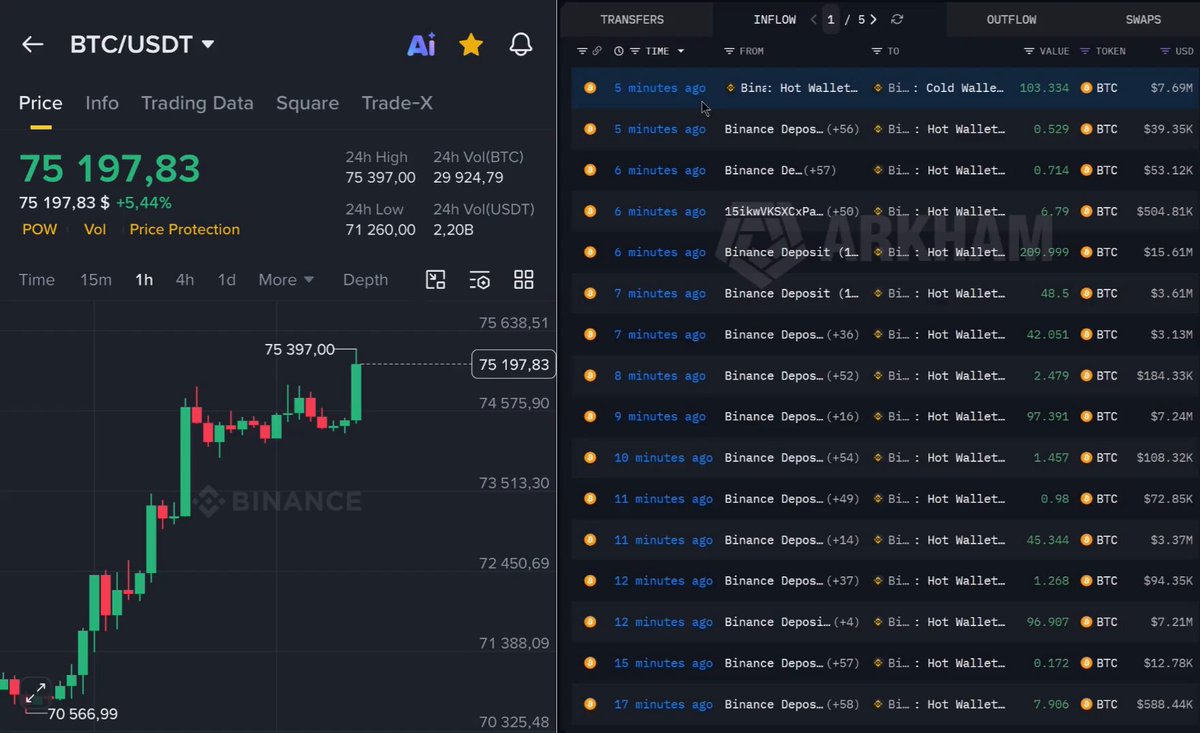Toggle the favorite star for BTC/USDT
The width and height of the screenshot is (1200, 733).
point(471,44)
